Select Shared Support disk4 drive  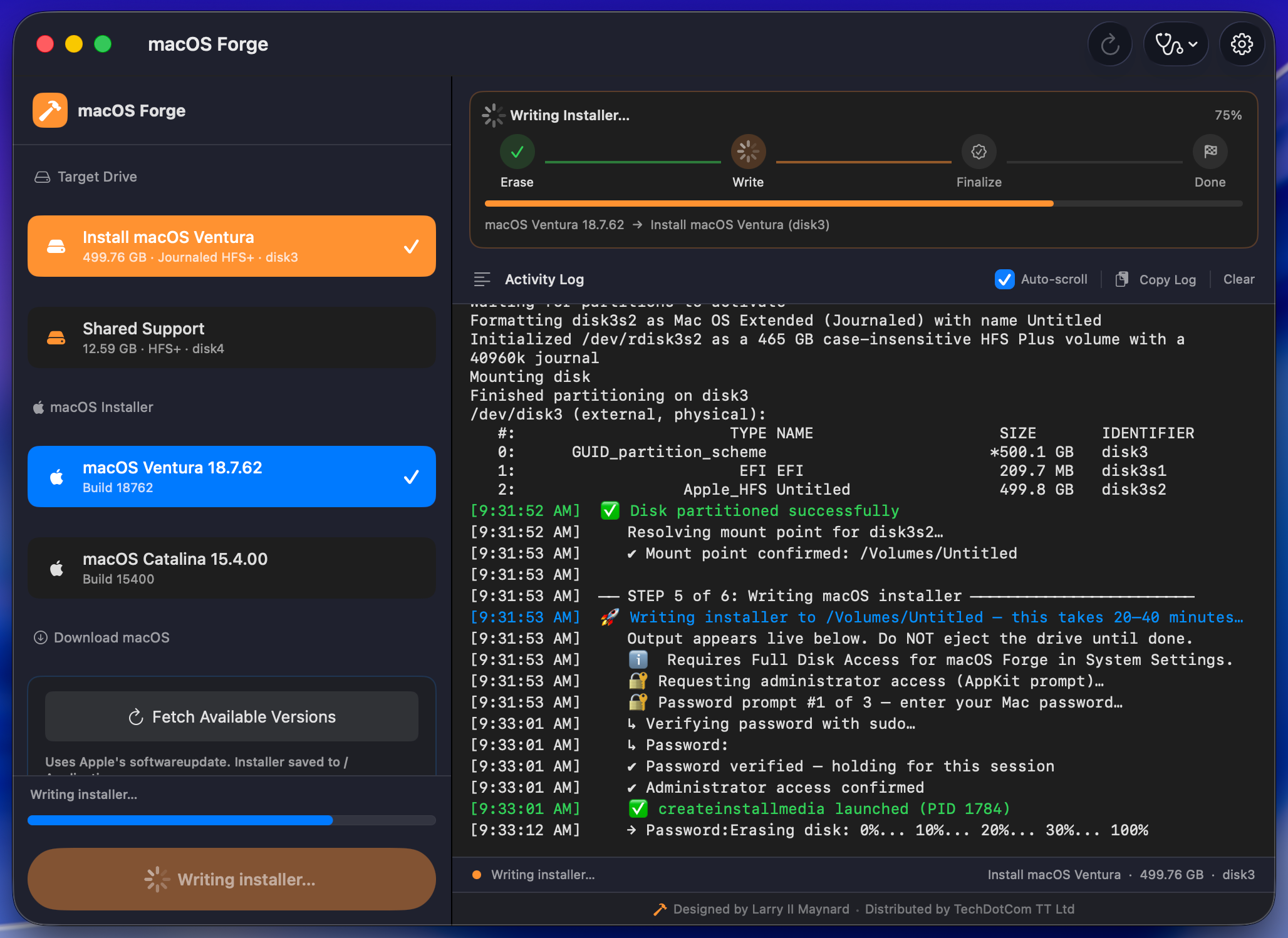232,338
